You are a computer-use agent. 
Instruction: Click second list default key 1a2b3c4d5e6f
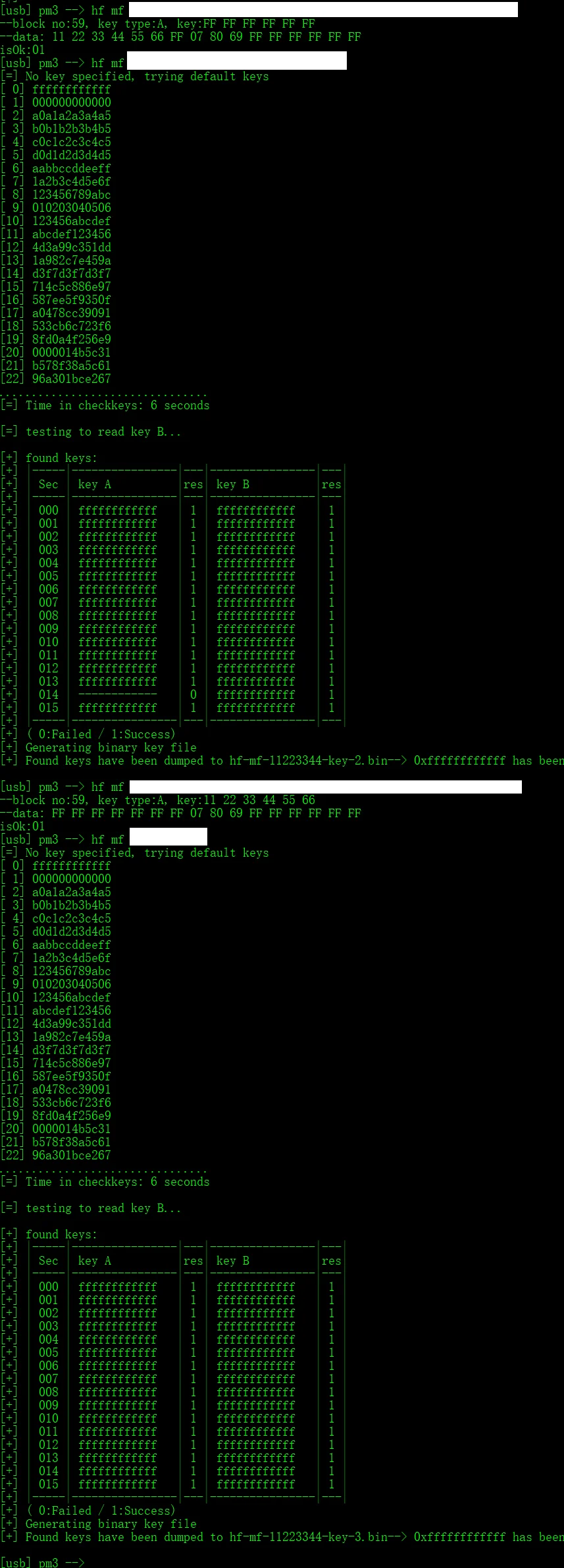(x=72, y=957)
